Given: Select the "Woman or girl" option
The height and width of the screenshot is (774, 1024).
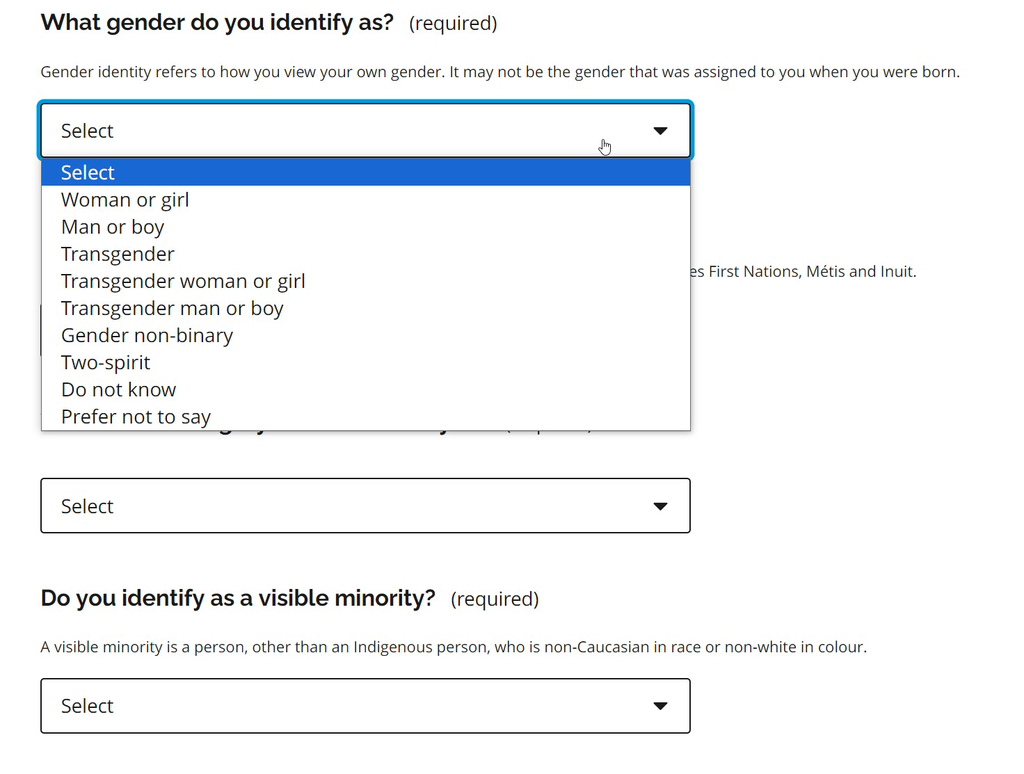Looking at the screenshot, I should pos(125,200).
